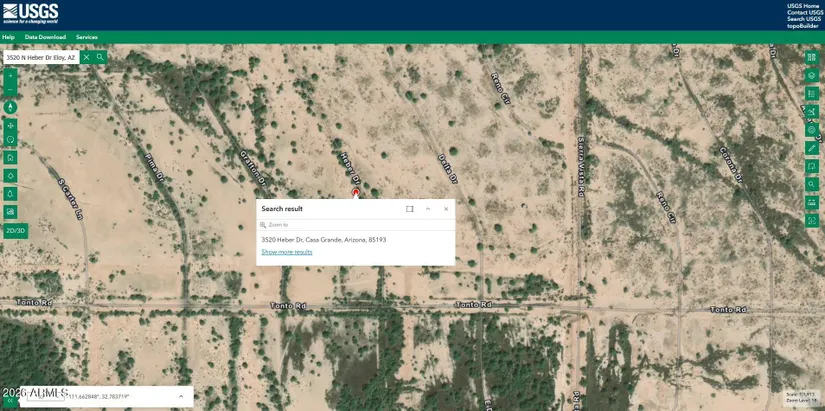Dock the Search result popup
Screen dimensions: 825x411
click(409, 209)
